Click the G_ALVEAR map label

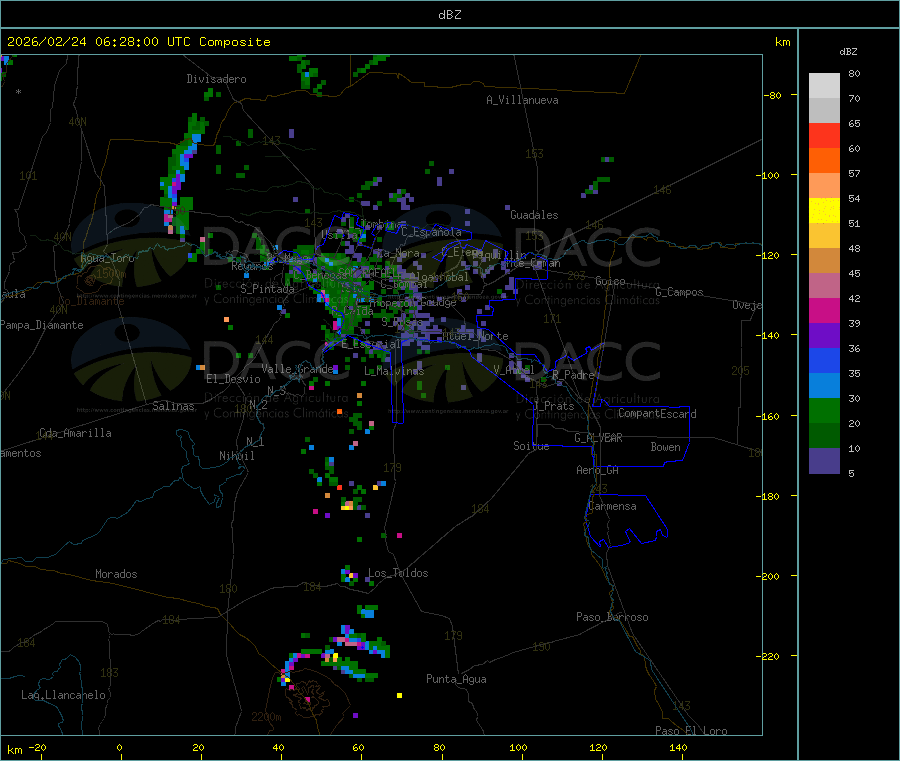pos(598,438)
